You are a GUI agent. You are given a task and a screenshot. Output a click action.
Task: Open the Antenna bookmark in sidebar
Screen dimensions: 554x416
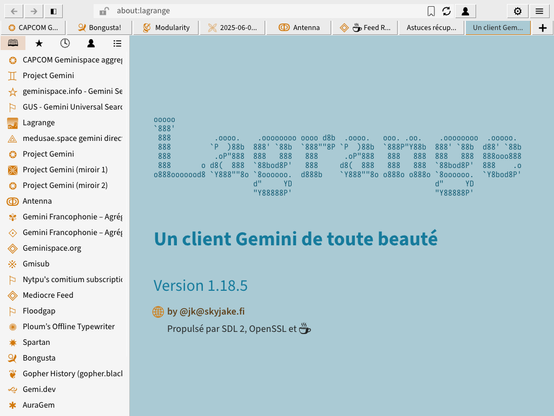point(65,201)
